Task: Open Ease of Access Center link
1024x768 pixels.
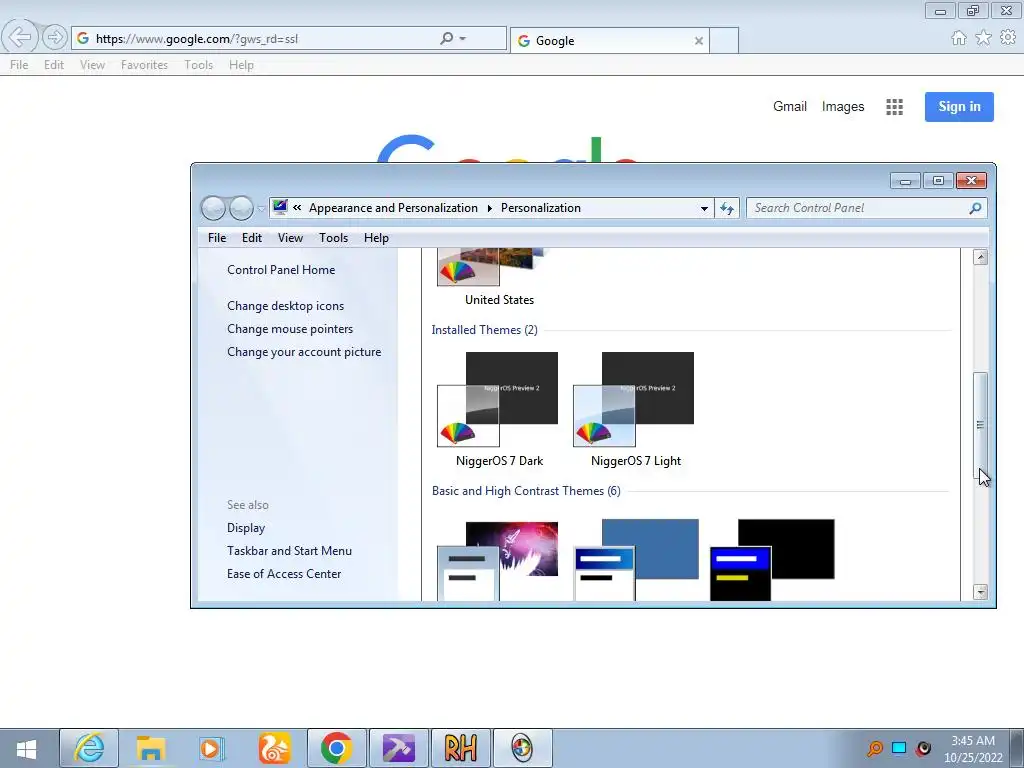Action: 283,573
